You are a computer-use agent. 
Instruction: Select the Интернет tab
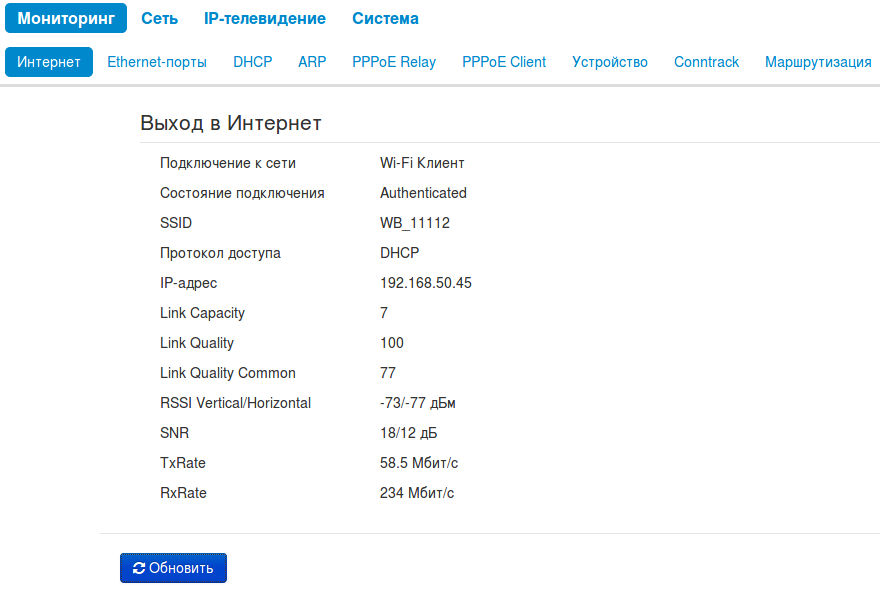click(49, 62)
